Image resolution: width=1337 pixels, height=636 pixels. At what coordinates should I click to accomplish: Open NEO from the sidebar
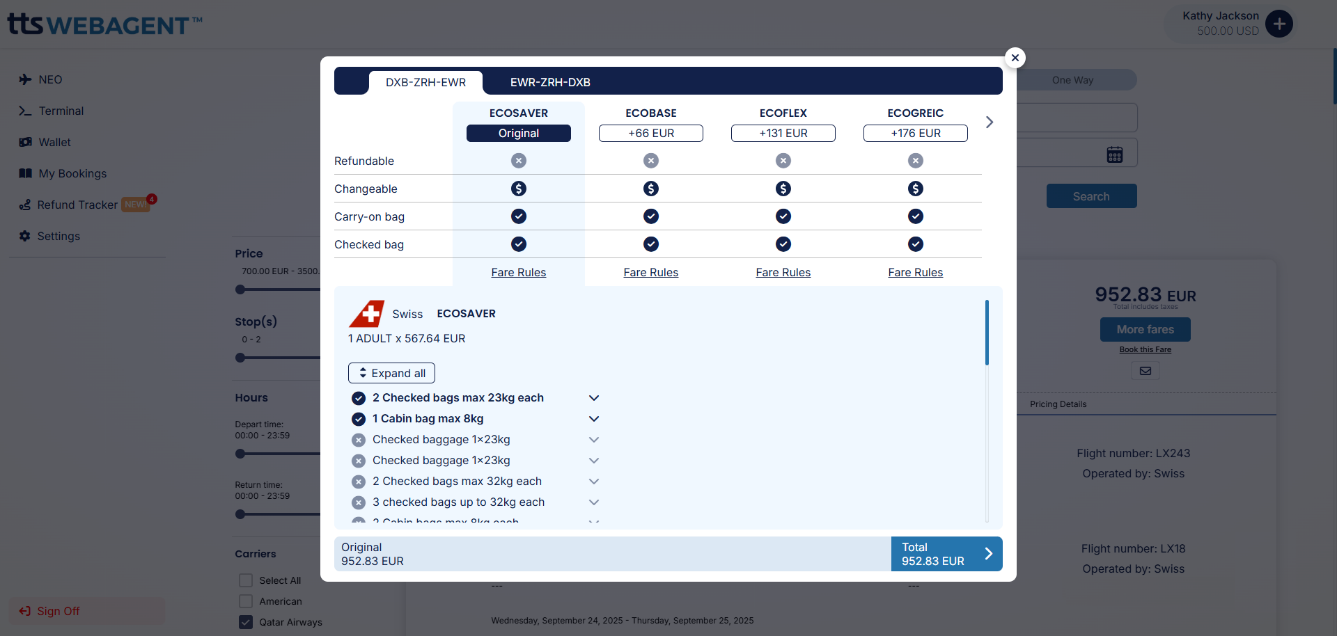click(x=50, y=80)
